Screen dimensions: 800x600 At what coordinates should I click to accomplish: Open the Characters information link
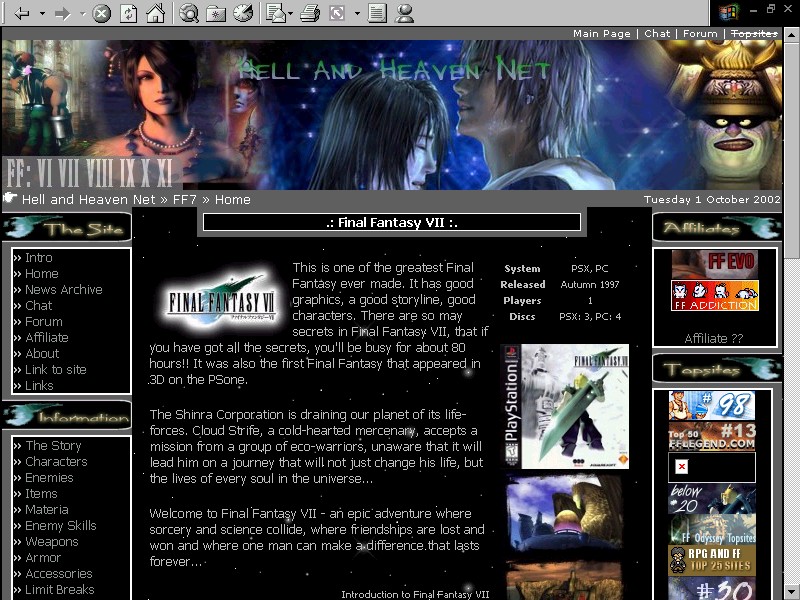[56, 461]
